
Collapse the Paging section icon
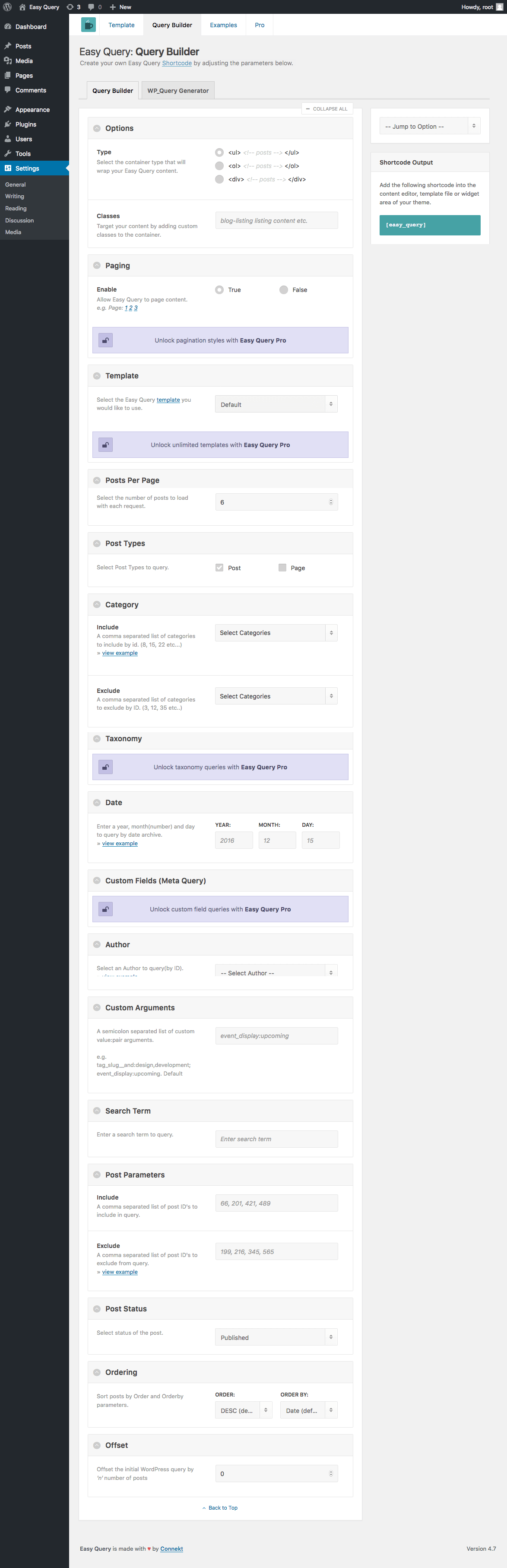click(x=97, y=265)
